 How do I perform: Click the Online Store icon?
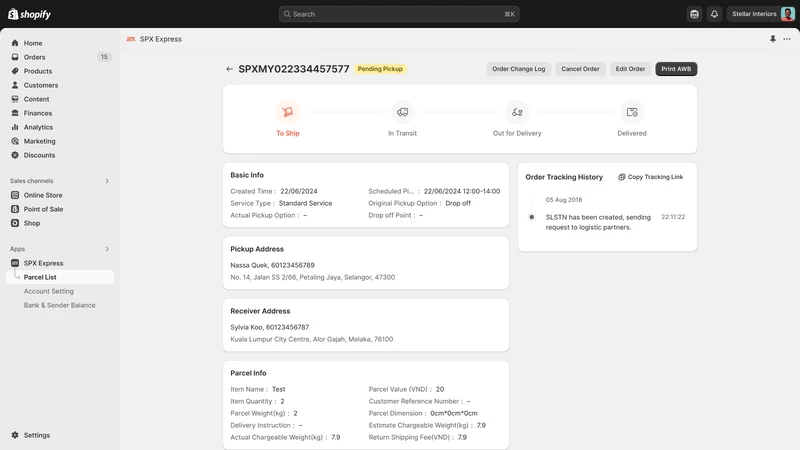(x=15, y=195)
